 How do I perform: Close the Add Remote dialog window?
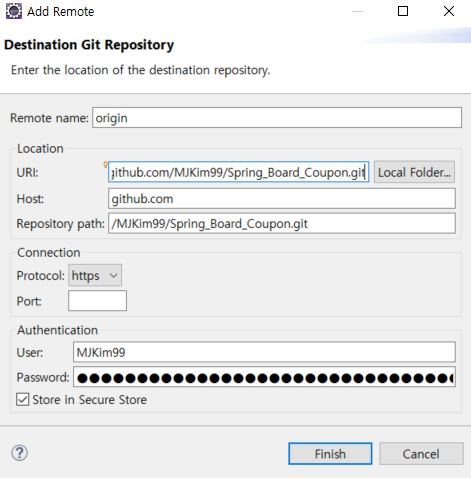[449, 11]
